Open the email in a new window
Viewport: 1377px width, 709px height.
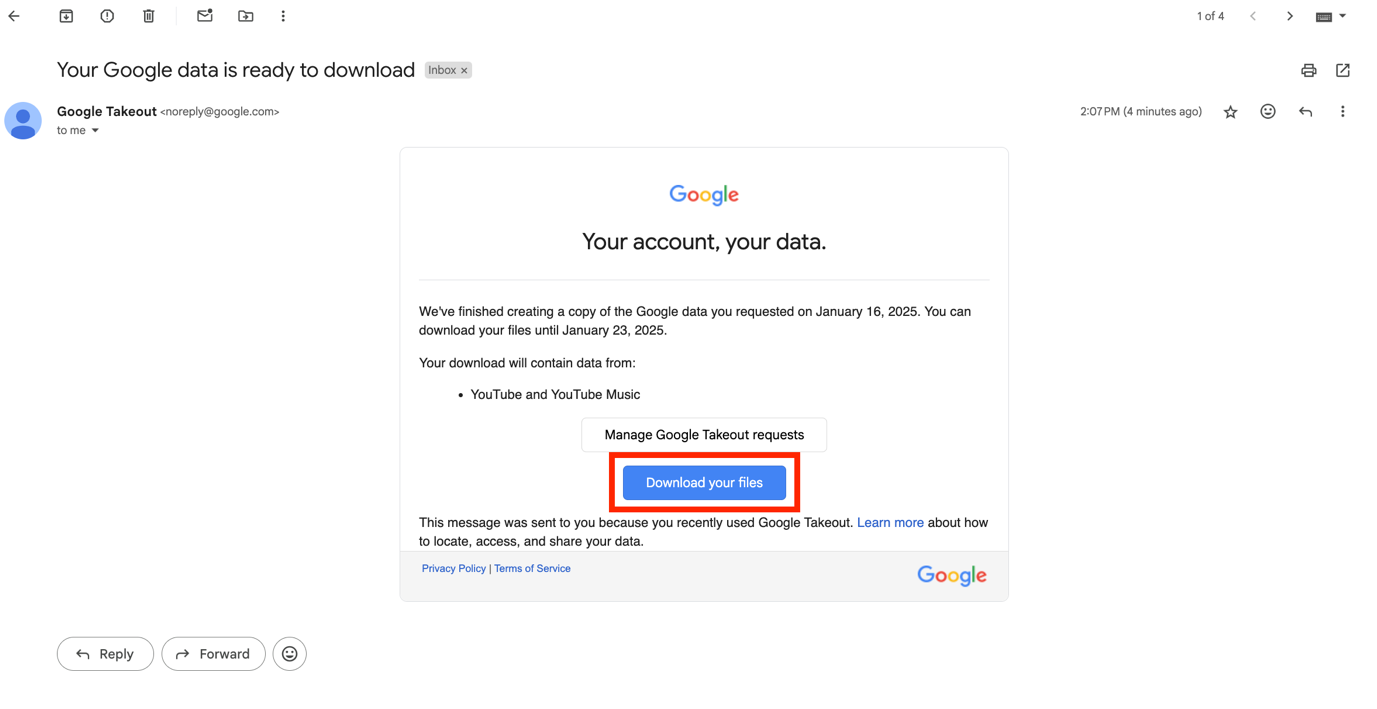click(1343, 70)
